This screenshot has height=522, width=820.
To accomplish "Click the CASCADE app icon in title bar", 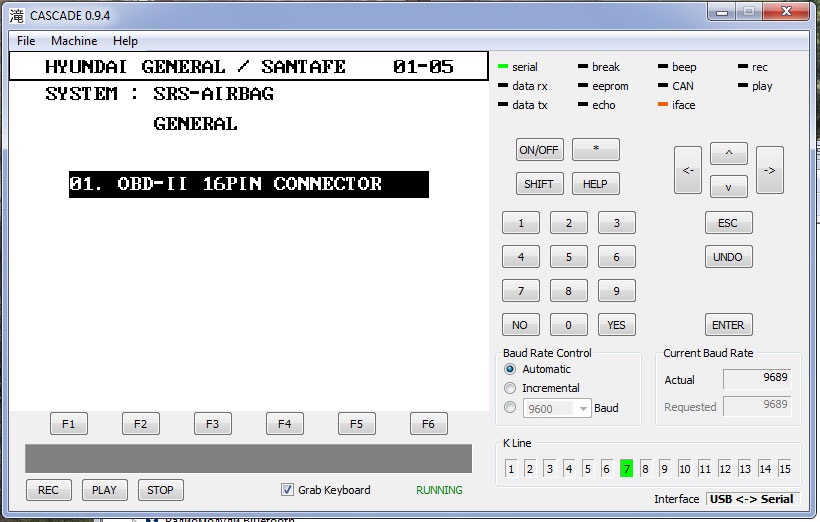I will pyautogui.click(x=17, y=16).
